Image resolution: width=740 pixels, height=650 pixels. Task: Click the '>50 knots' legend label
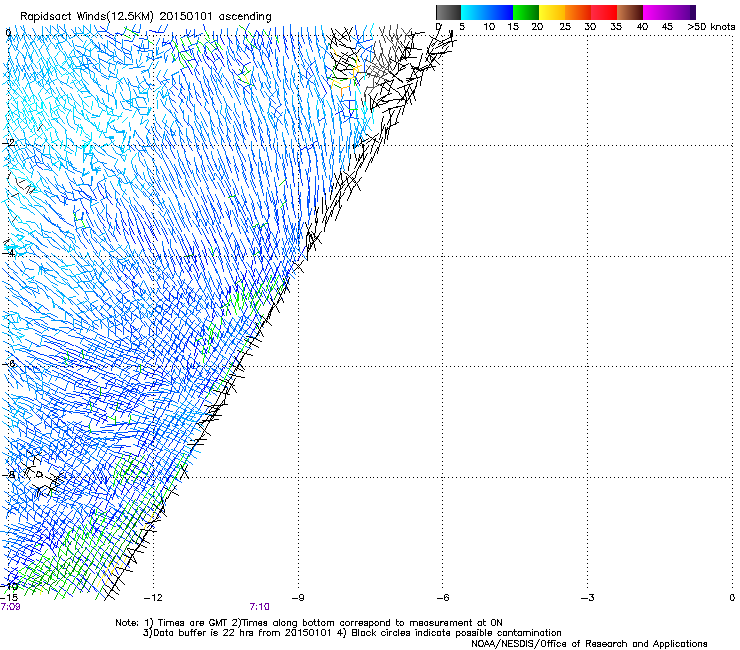(x=711, y=27)
